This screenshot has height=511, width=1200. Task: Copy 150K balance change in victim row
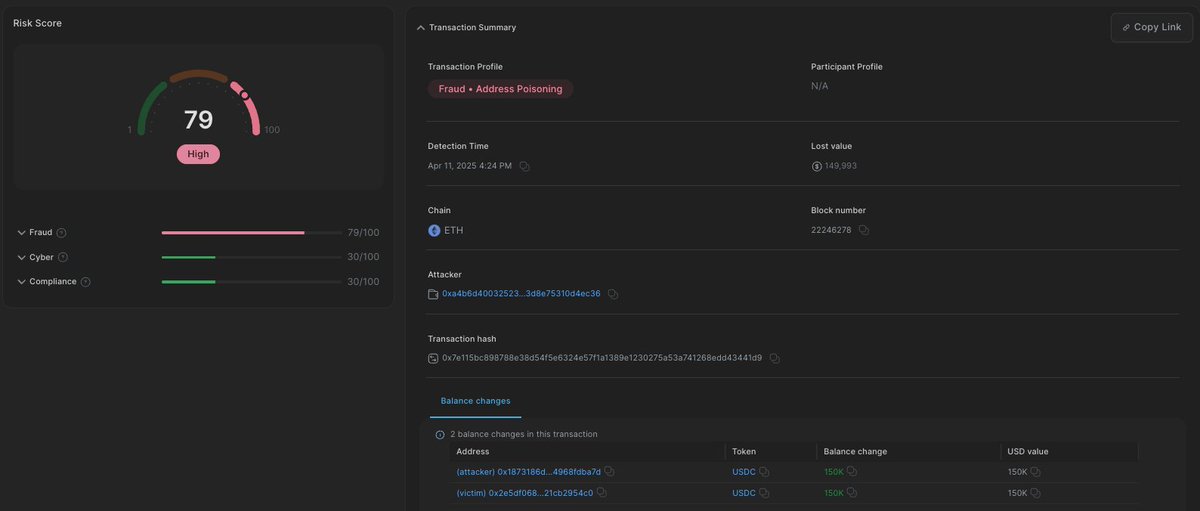click(853, 493)
